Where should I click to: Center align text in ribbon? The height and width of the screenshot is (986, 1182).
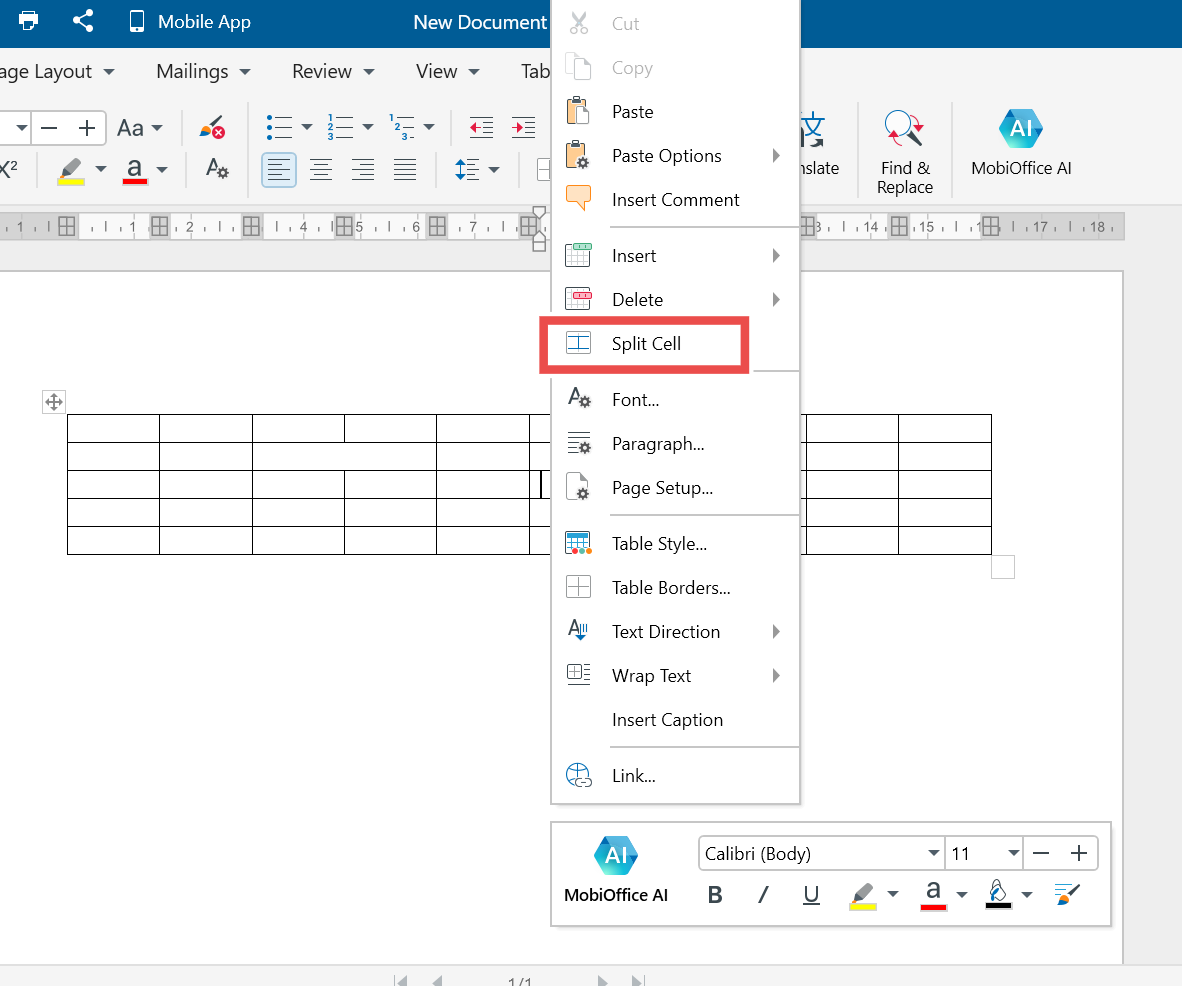[x=321, y=170]
